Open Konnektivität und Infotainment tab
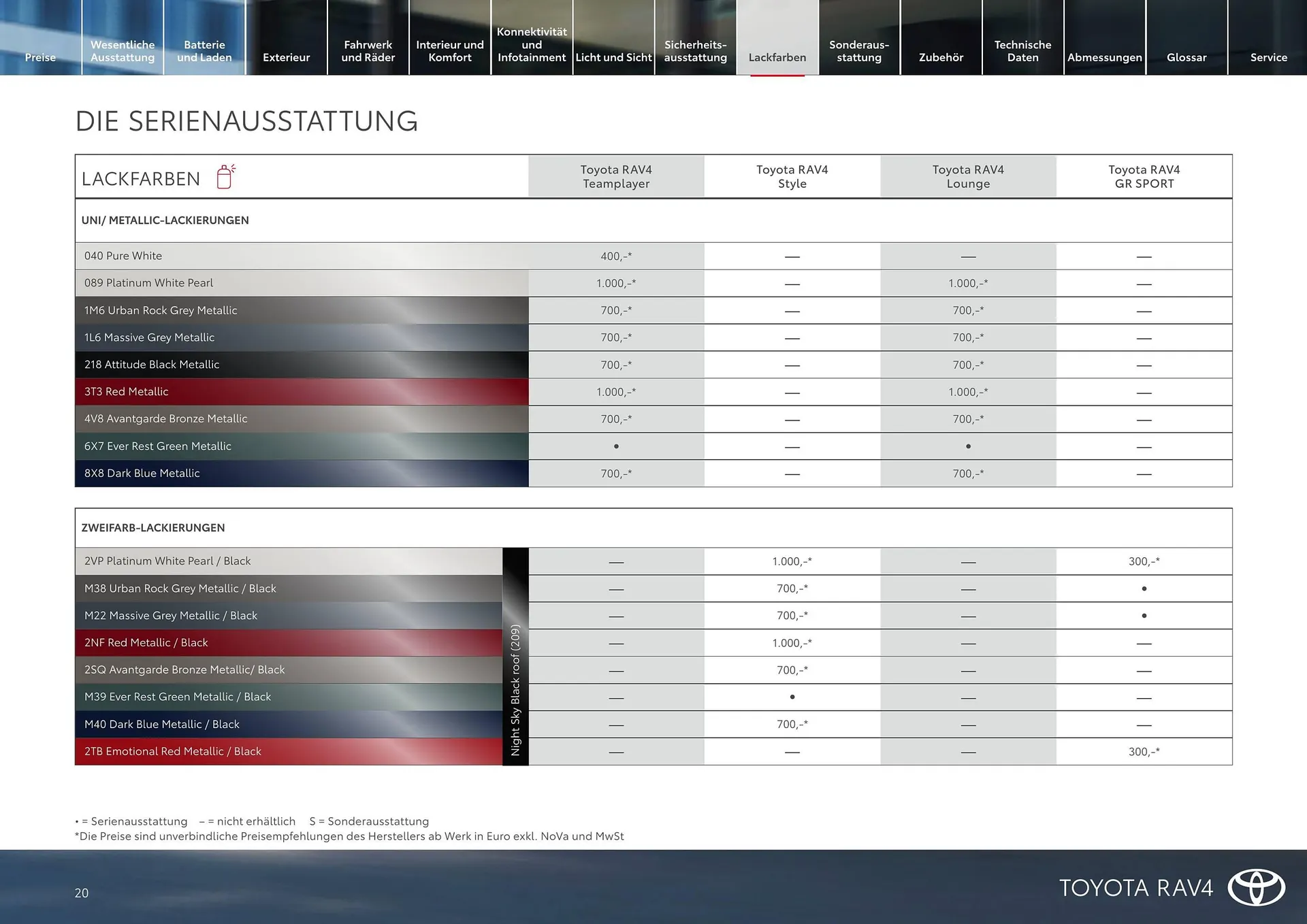 (532, 44)
